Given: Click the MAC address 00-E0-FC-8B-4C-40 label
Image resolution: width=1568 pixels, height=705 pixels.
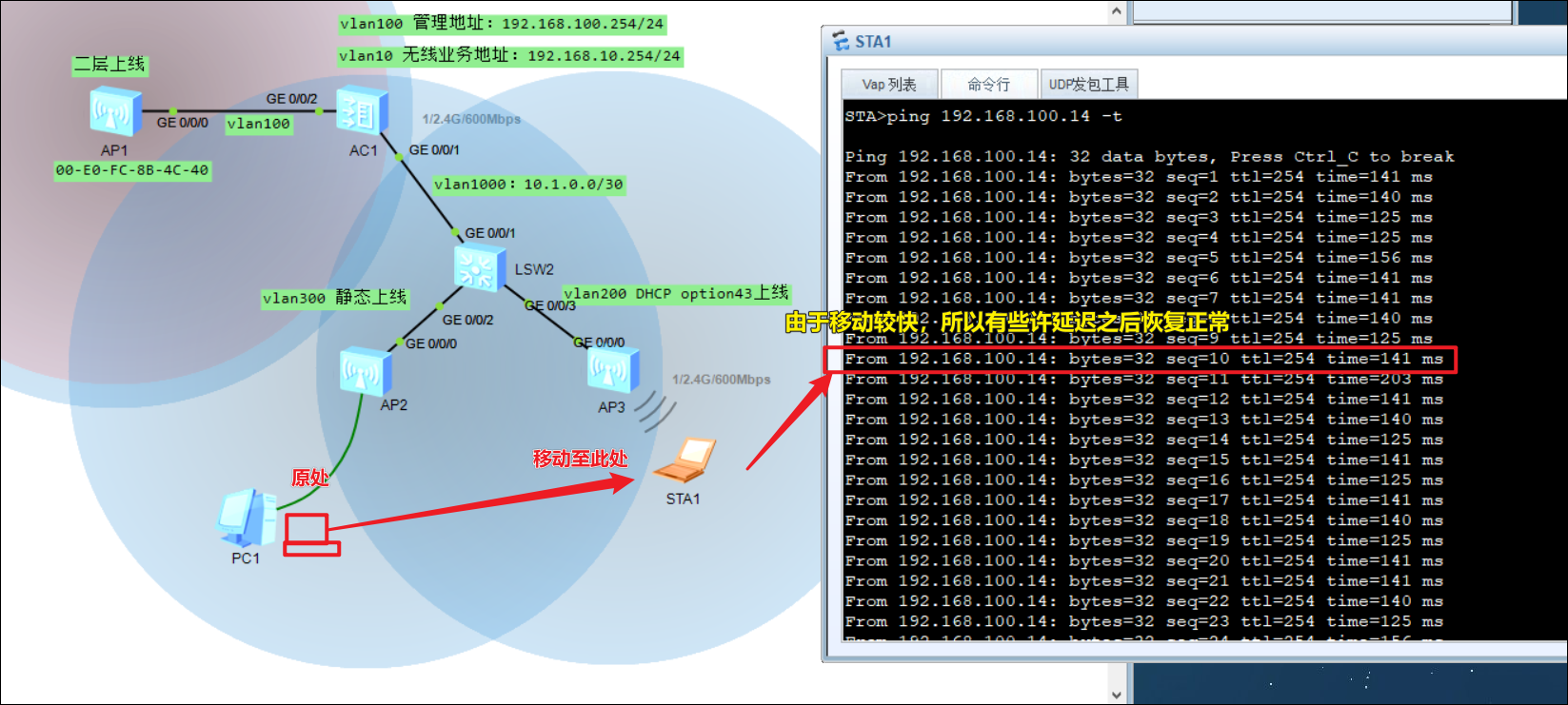Looking at the screenshot, I should (131, 170).
